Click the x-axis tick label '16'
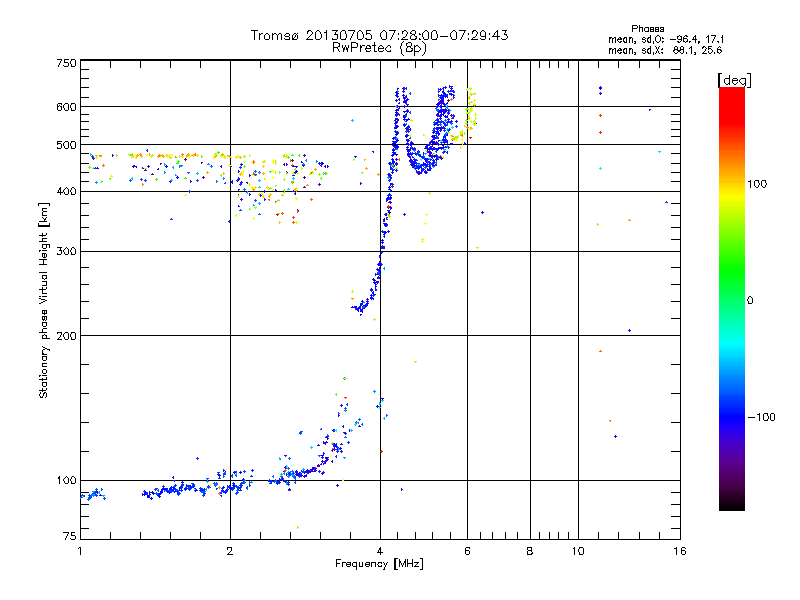This screenshot has width=800, height=600. click(x=680, y=551)
